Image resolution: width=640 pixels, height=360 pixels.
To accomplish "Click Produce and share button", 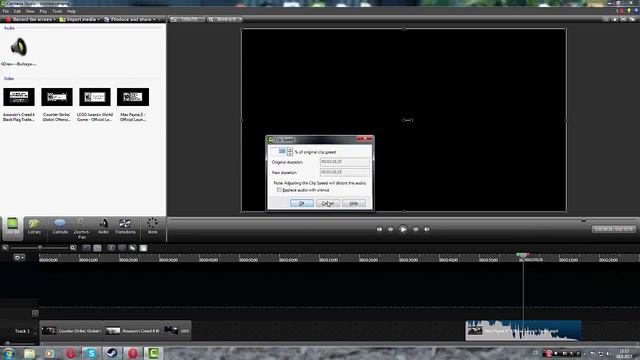I will [127, 19].
